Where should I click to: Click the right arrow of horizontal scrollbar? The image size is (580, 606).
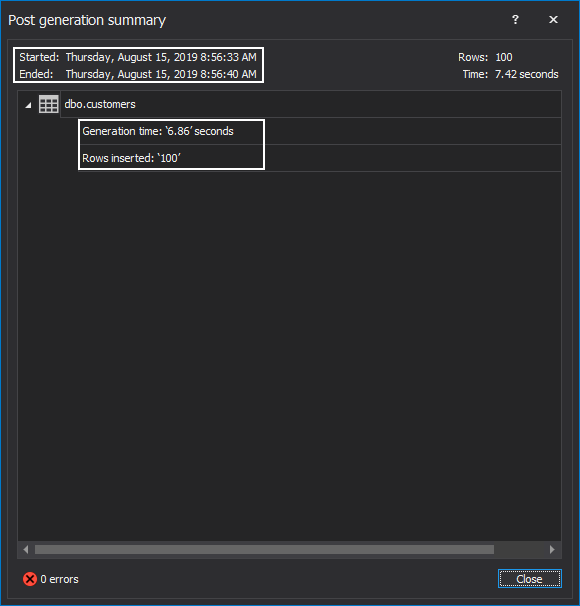pos(553,549)
